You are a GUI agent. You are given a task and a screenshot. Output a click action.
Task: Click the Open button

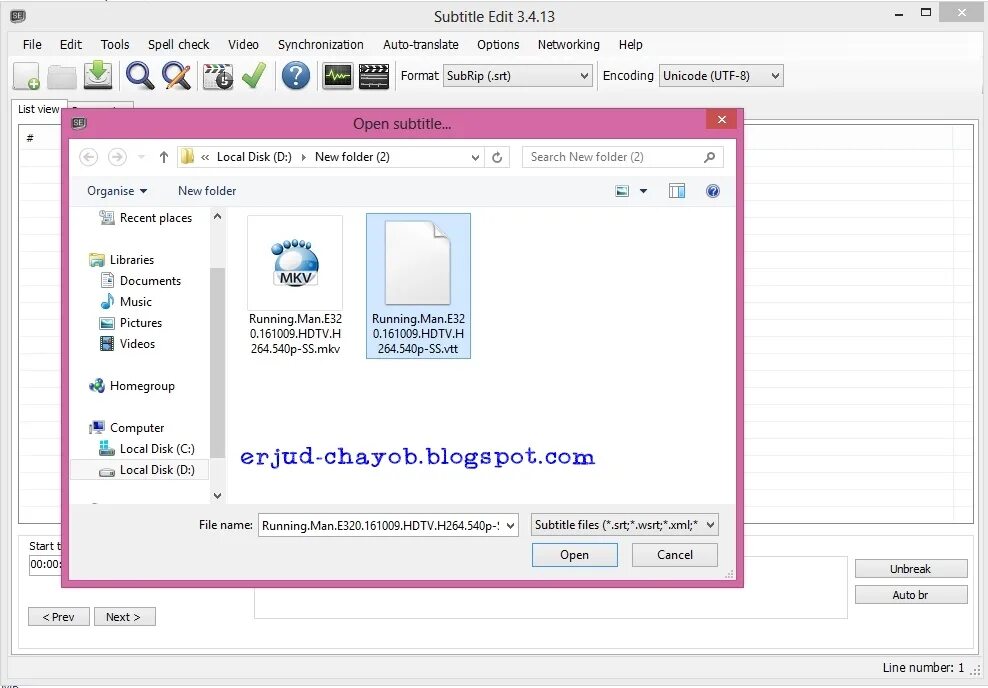tap(575, 555)
